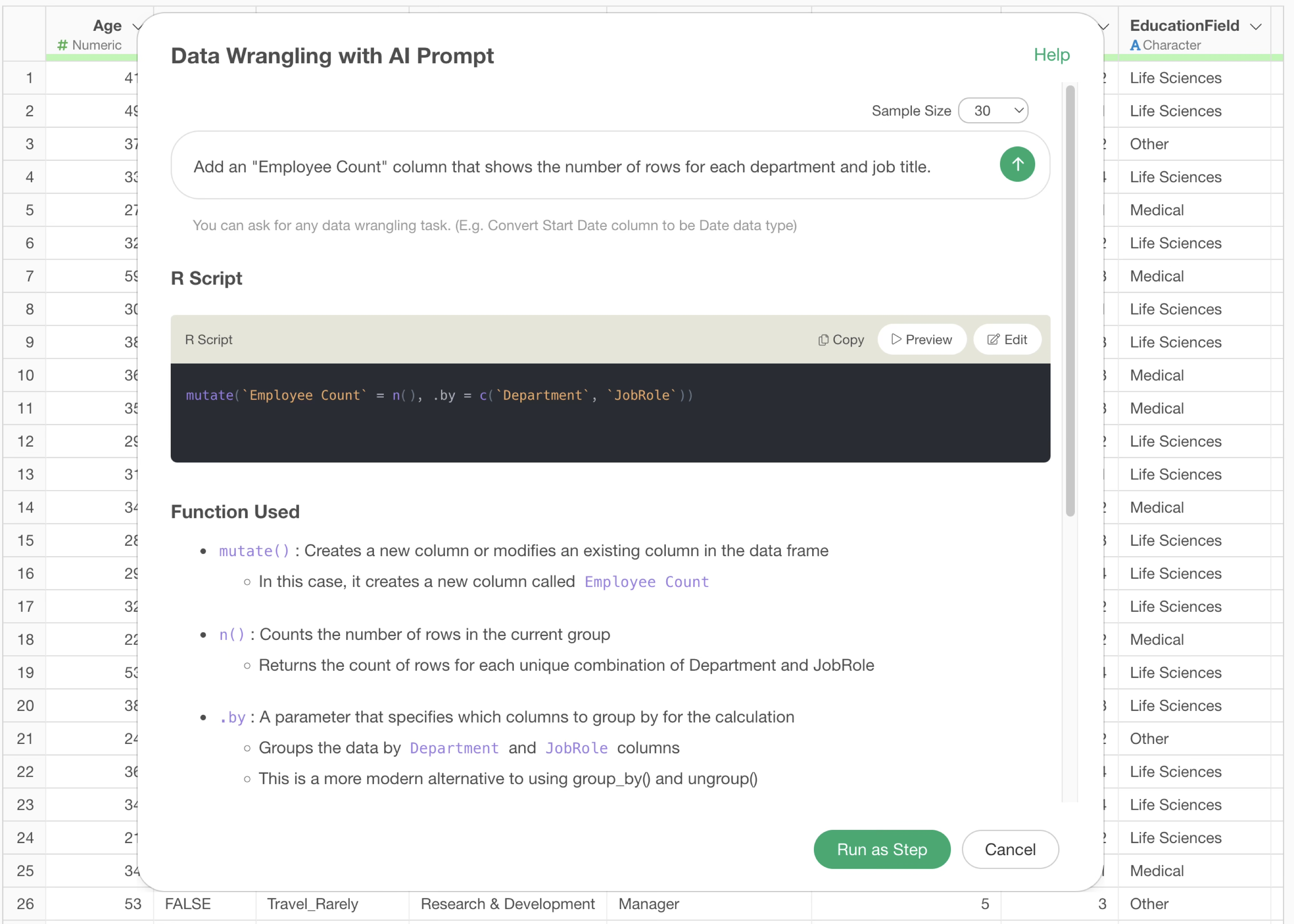
Task: Click the Numeric type icon under Age
Action: 62,45
